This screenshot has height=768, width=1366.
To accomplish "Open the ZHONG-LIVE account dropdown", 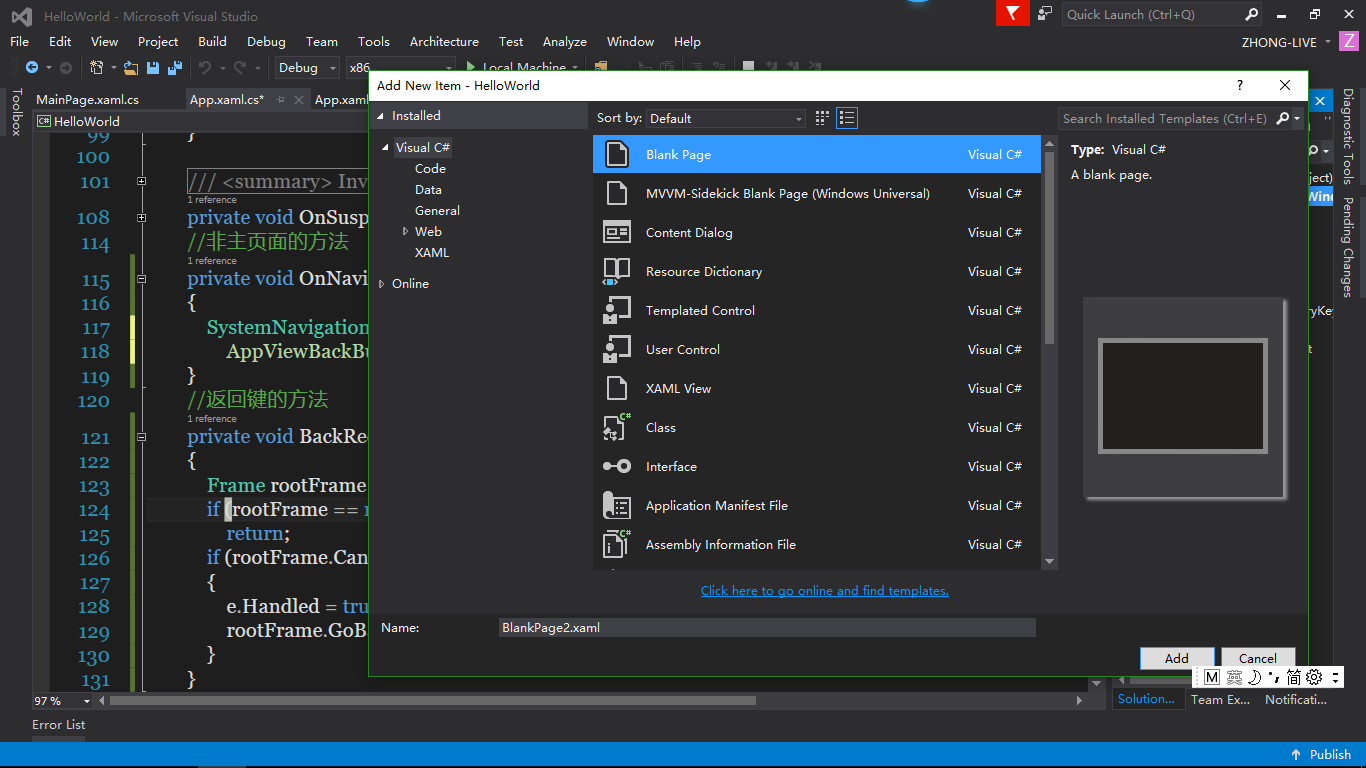I will (1328, 42).
